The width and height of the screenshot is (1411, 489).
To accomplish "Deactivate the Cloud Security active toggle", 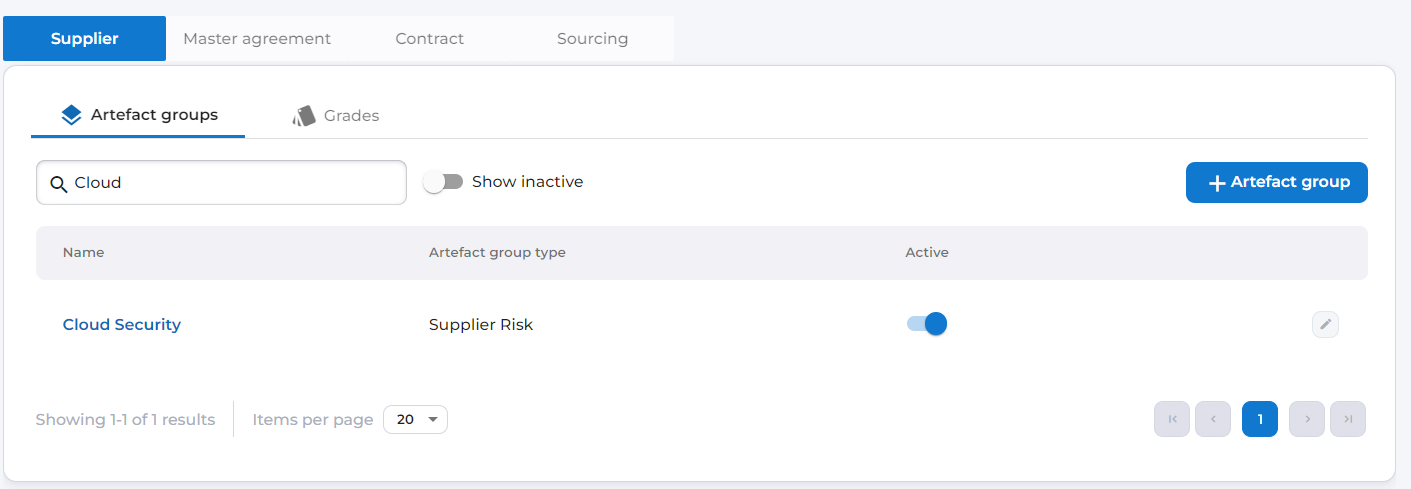I will pyautogui.click(x=926, y=324).
